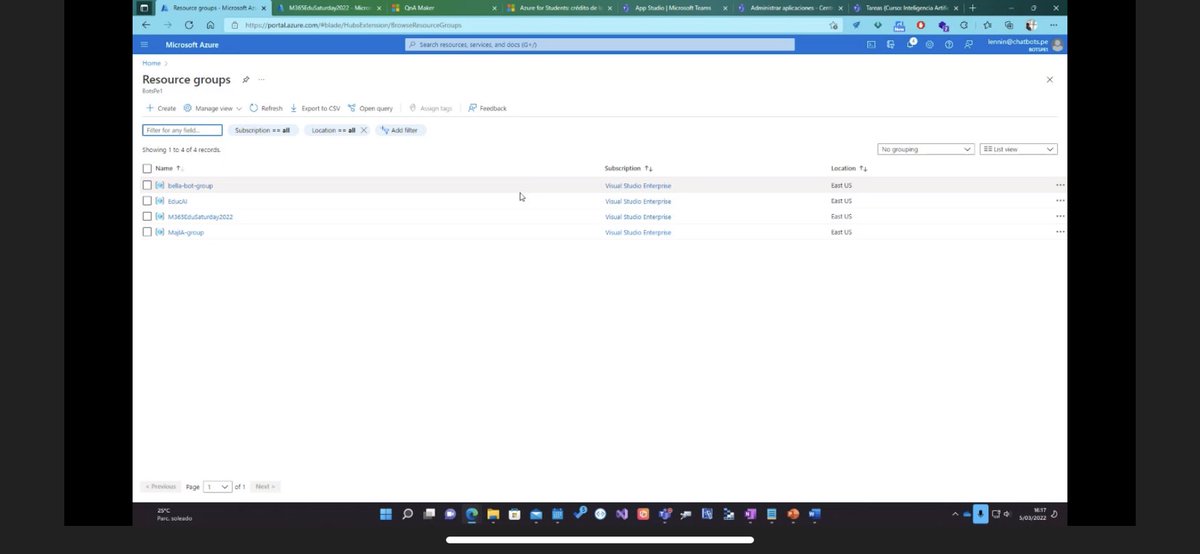Pin the Resource groups blade
Screen dimensions: 1200x554
point(246,79)
